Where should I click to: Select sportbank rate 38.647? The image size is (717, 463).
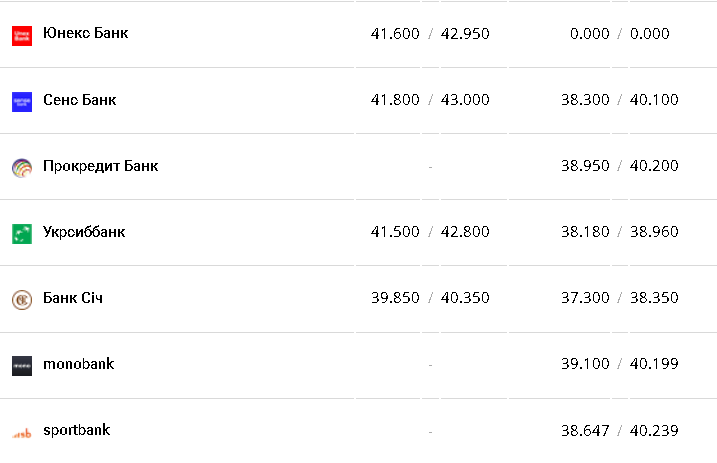(x=585, y=431)
